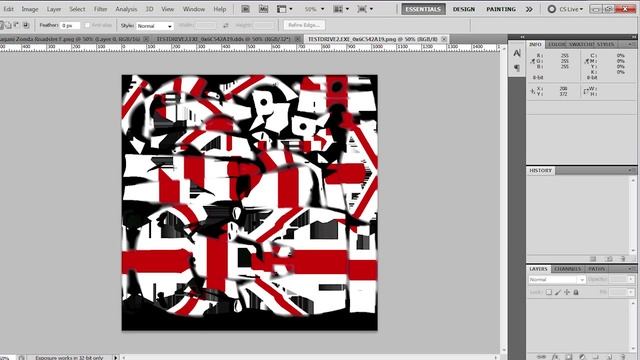640x360 pixels.
Task: Open the Layer menu
Action: (x=53, y=9)
